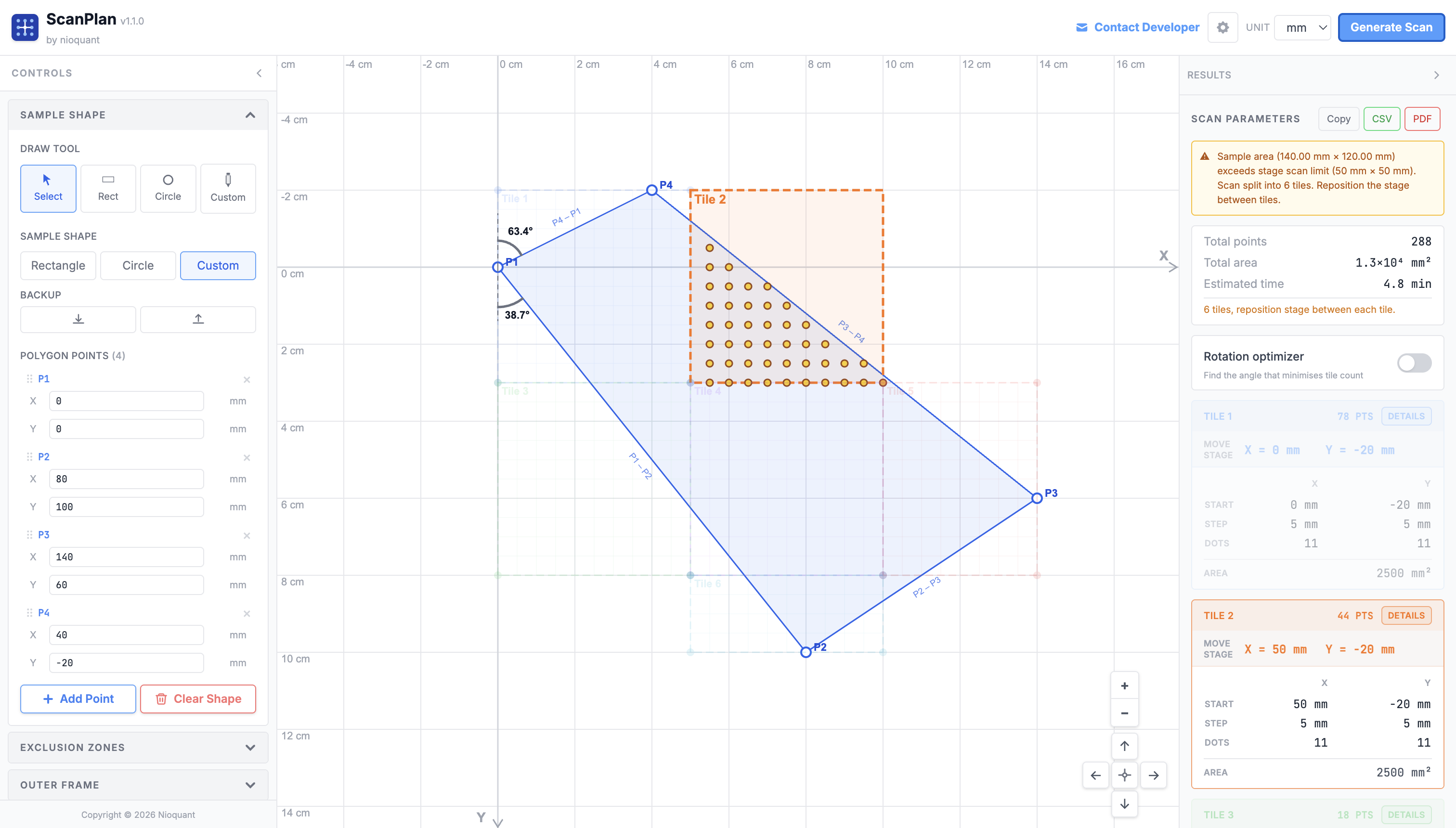Select vertex P3 on the canvas
Viewport: 1456px width, 828px height.
pos(1037,498)
